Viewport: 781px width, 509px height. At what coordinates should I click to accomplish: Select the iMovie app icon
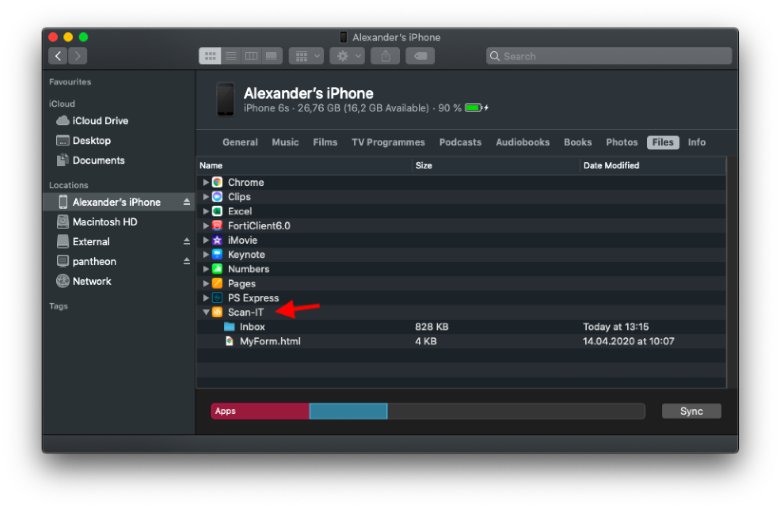click(217, 240)
